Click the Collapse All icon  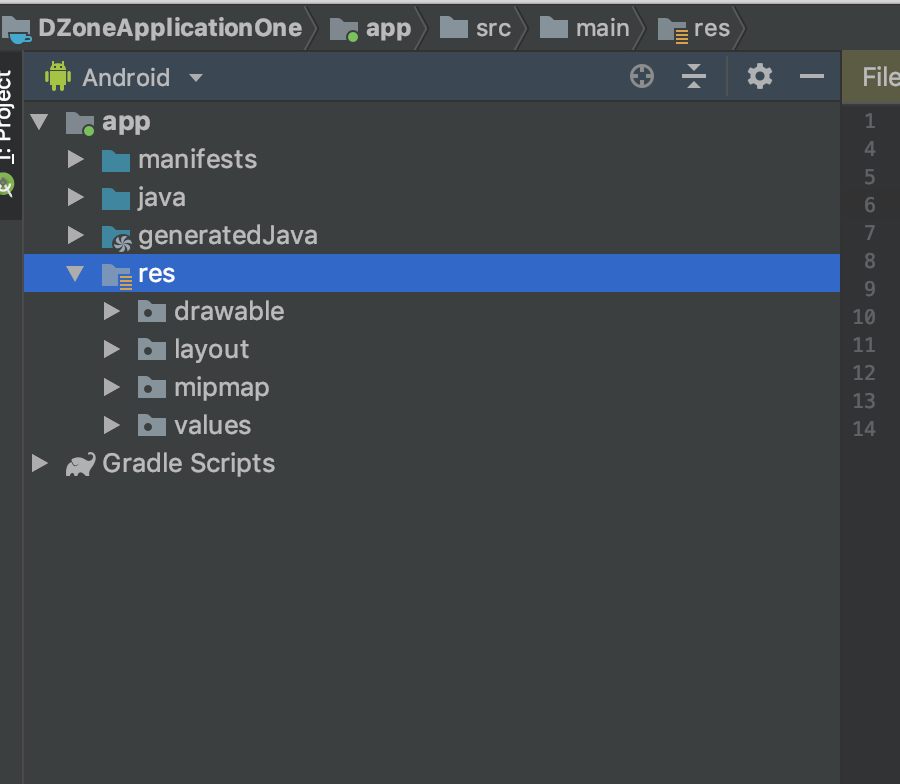point(694,76)
